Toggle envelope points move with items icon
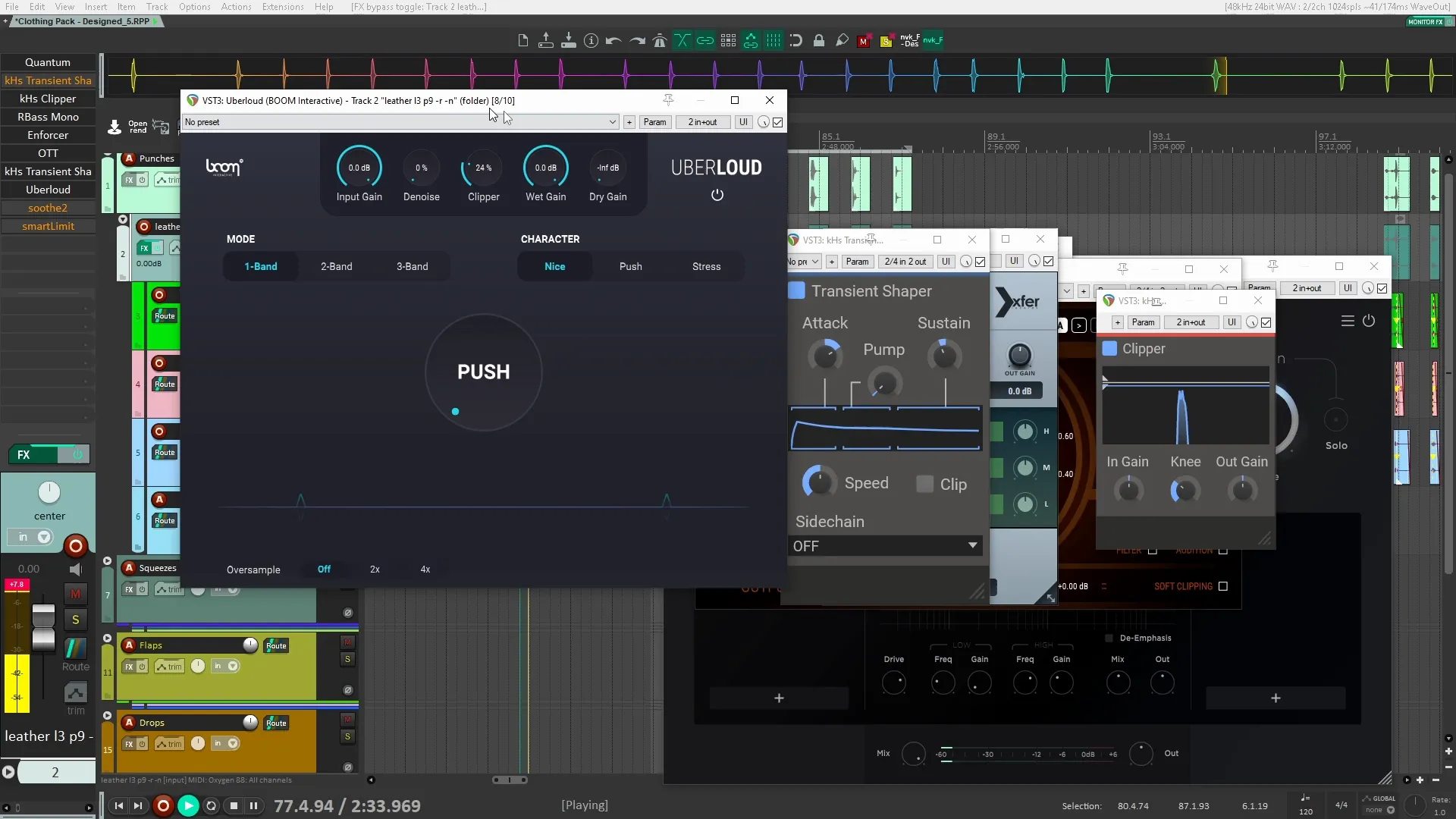Screen dimensions: 1456x819 (x=751, y=41)
